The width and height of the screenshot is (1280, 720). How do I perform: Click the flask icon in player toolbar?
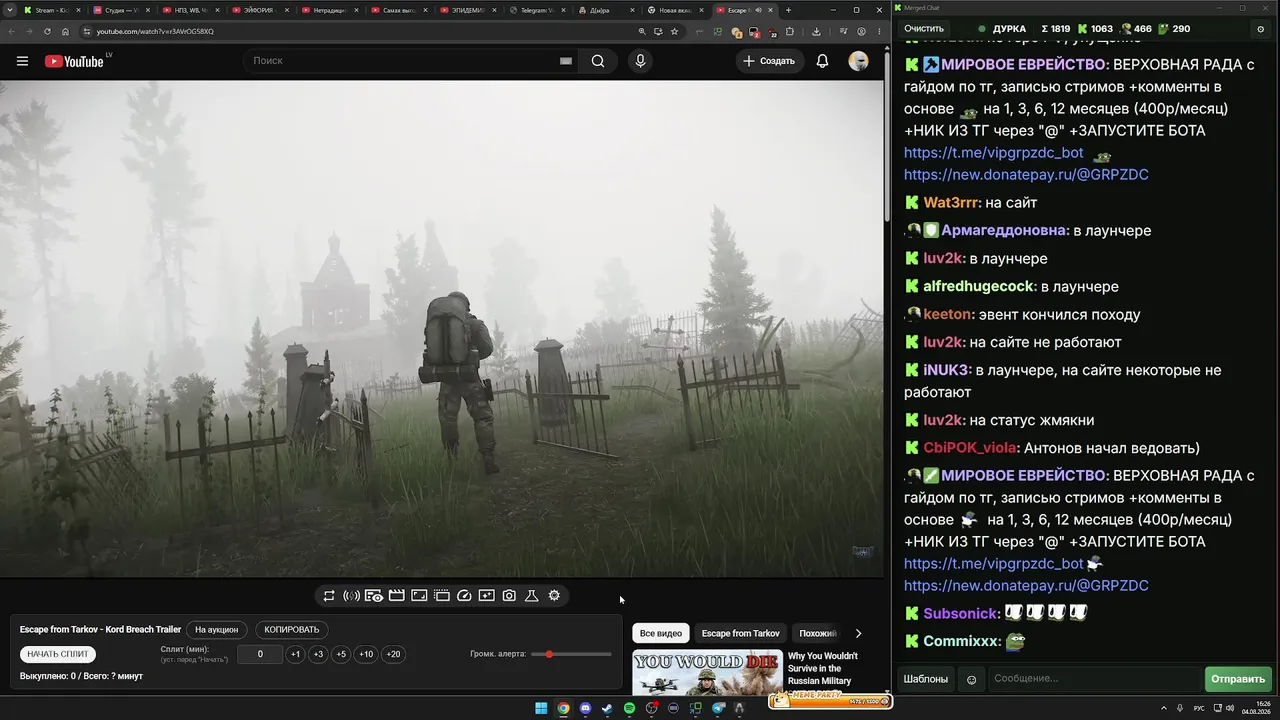click(x=531, y=596)
